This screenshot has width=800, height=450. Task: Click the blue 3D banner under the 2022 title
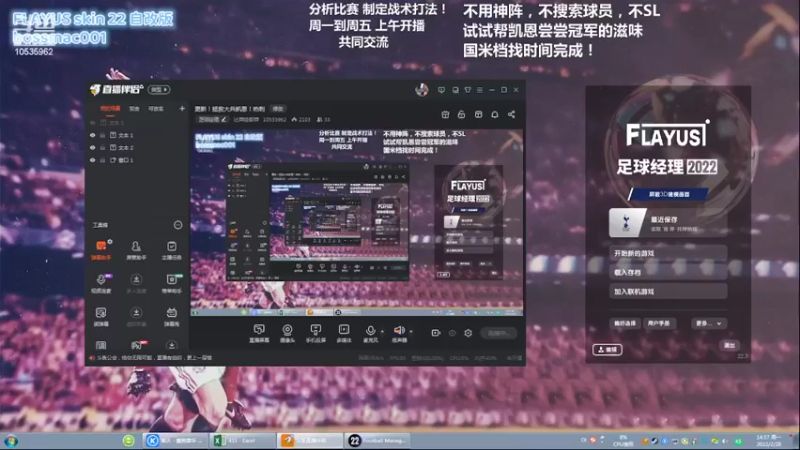click(669, 194)
